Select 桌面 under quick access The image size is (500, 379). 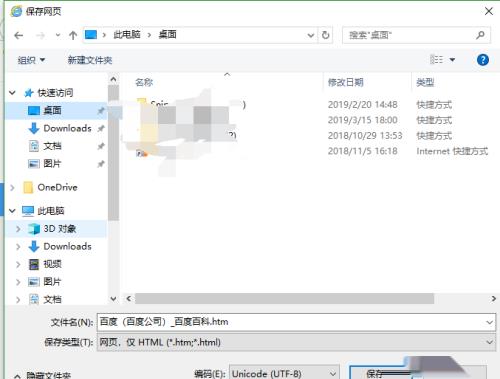(x=52, y=110)
